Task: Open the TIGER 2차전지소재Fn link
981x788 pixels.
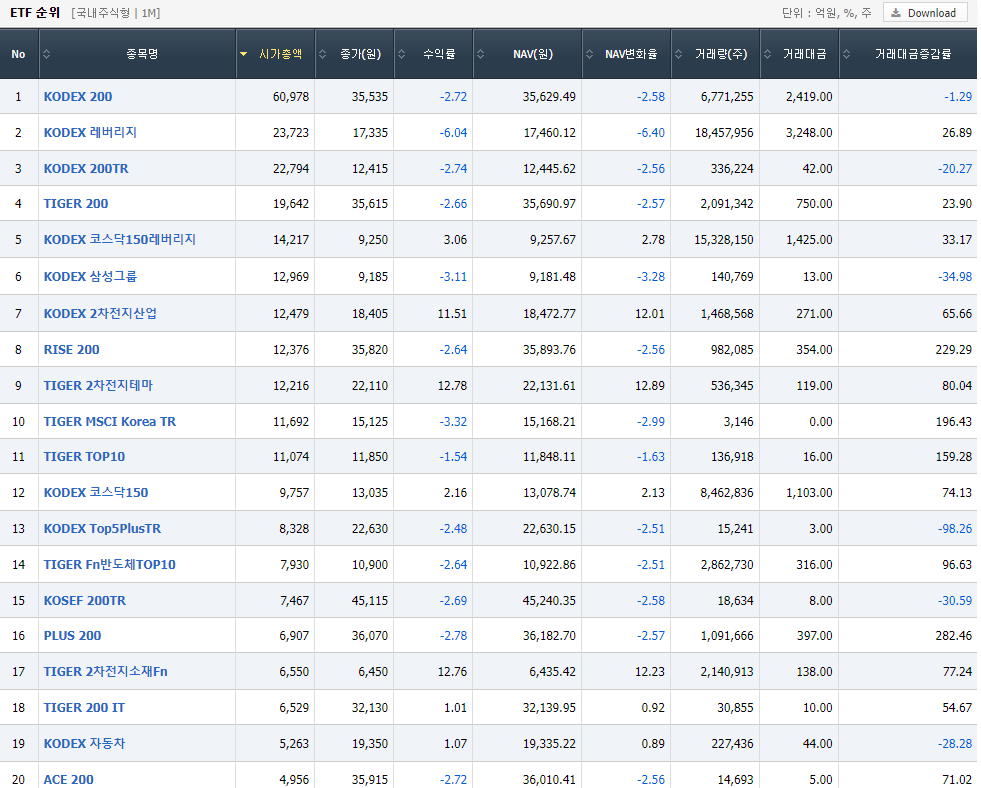Action: point(106,672)
